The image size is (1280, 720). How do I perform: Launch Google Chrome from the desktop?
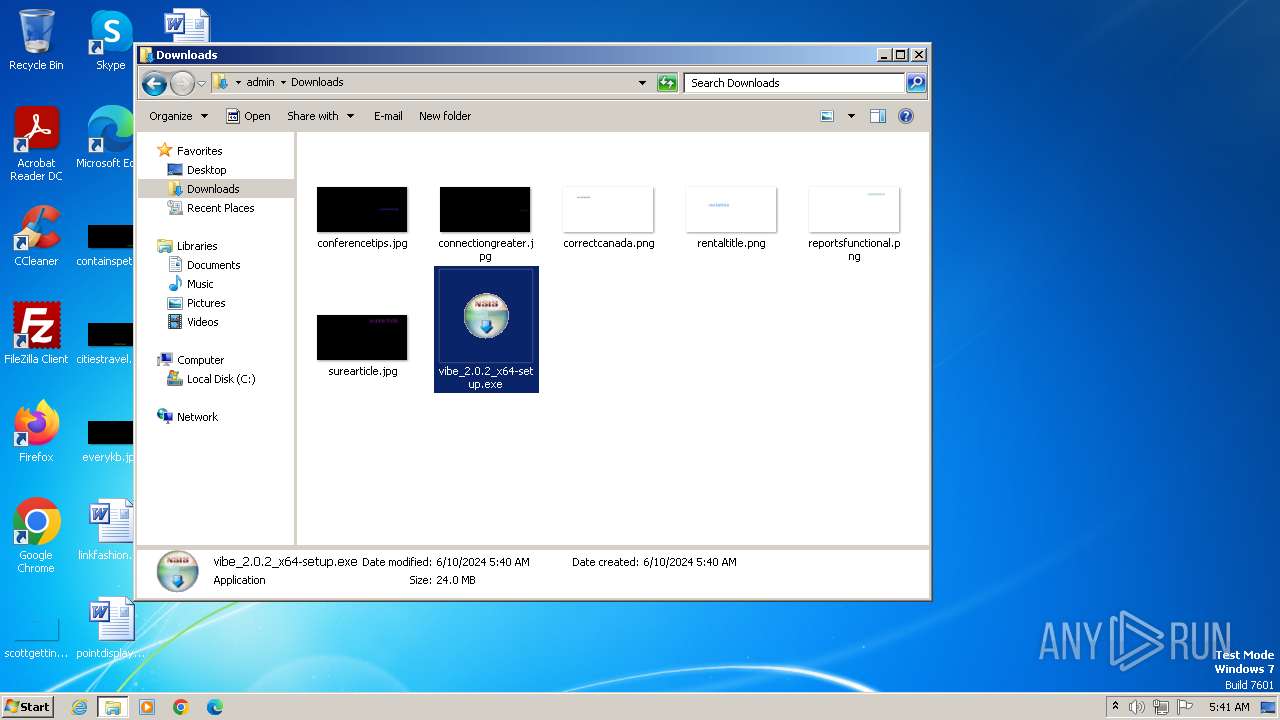coord(36,536)
